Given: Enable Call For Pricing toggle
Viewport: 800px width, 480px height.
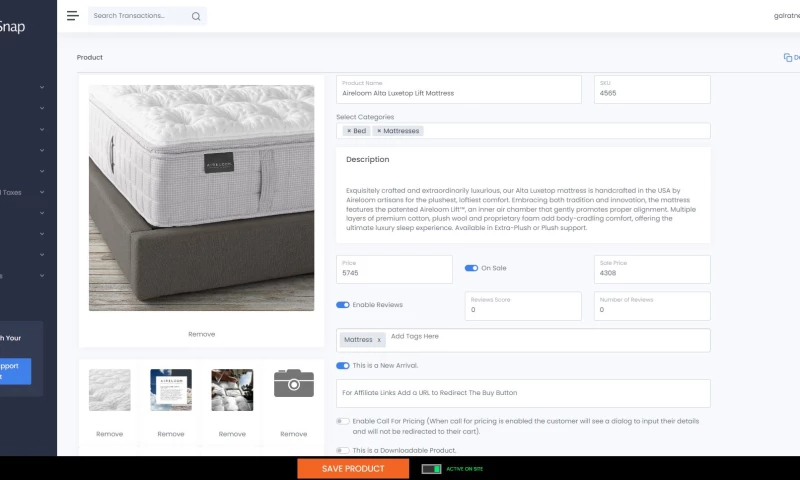Looking at the screenshot, I should 343,422.
